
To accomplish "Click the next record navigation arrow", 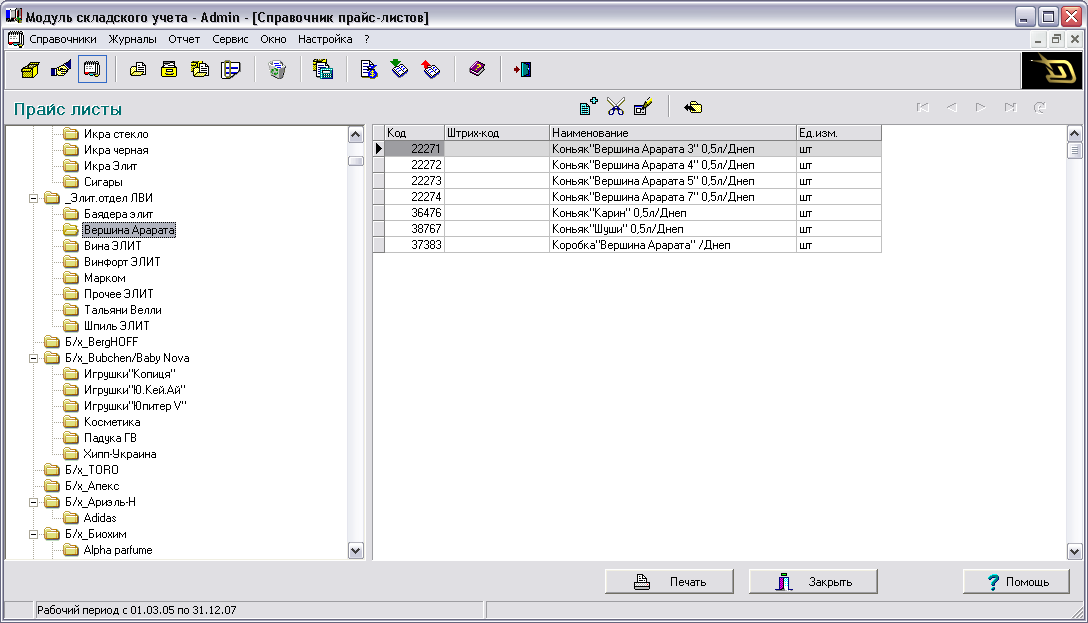I will [980, 107].
